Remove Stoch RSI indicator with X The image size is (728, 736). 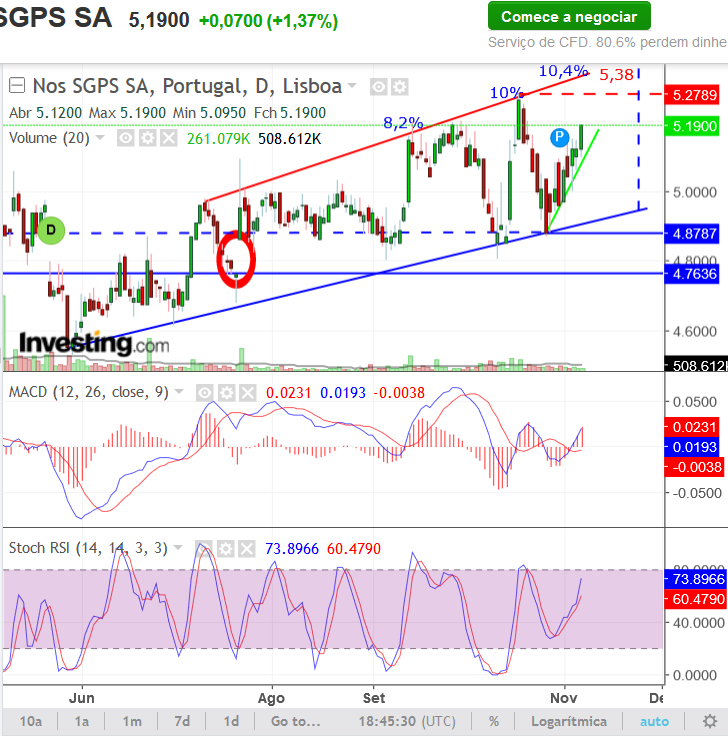coord(247,548)
